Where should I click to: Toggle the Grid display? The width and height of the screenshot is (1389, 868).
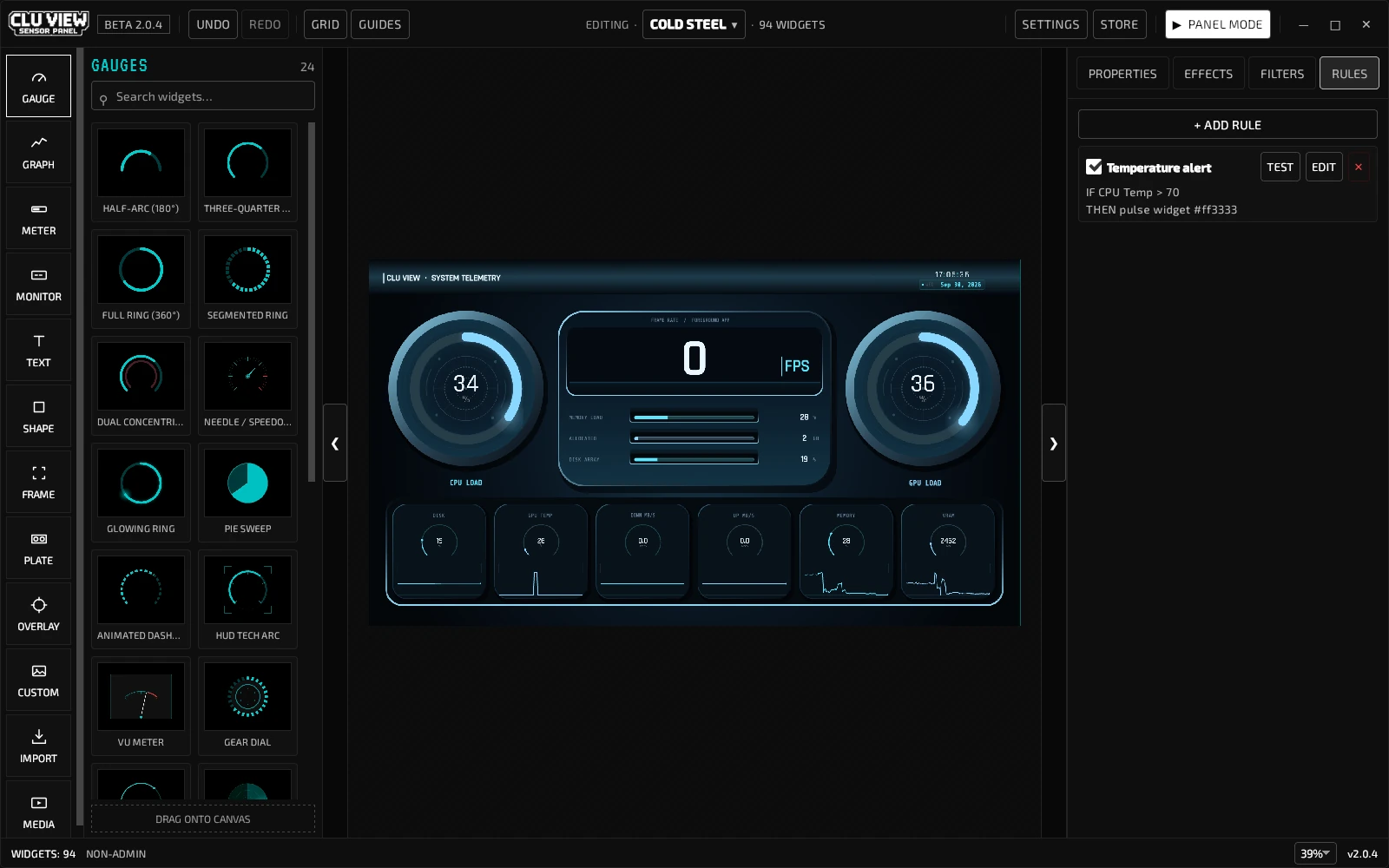[x=326, y=24]
